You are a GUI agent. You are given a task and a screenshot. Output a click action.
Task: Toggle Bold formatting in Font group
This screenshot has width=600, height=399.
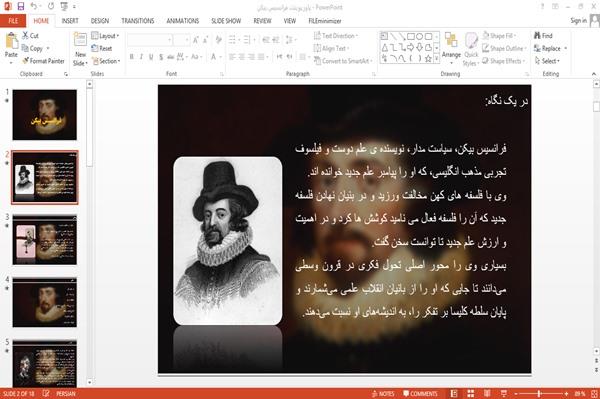[x=132, y=57]
